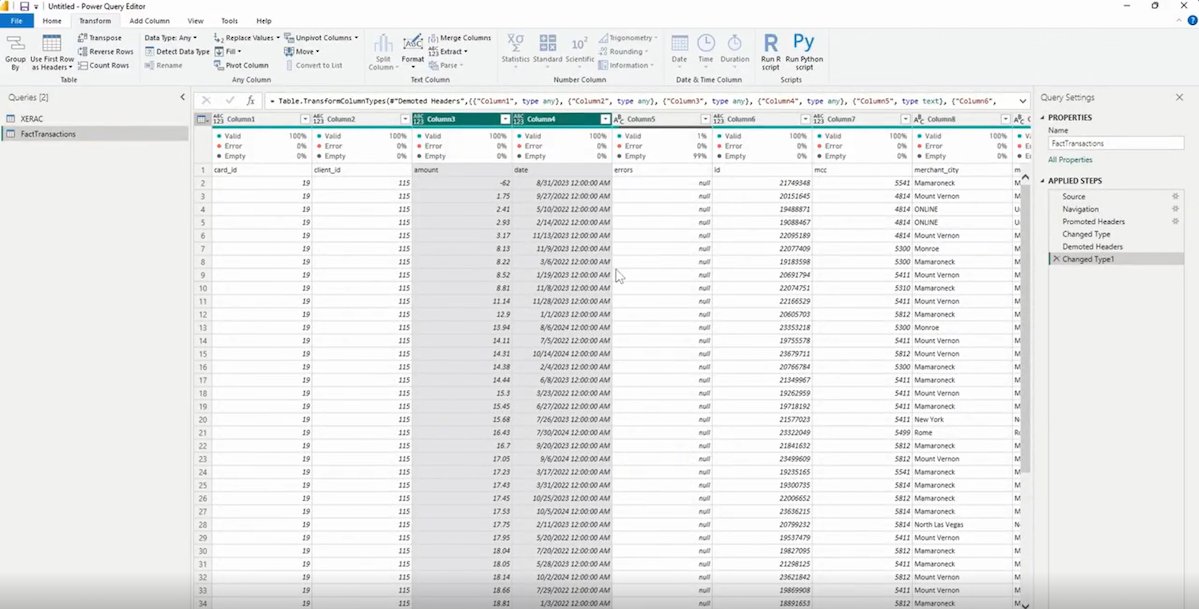1199x609 pixels.
Task: Click the query Name input field
Action: pyautogui.click(x=1116, y=143)
